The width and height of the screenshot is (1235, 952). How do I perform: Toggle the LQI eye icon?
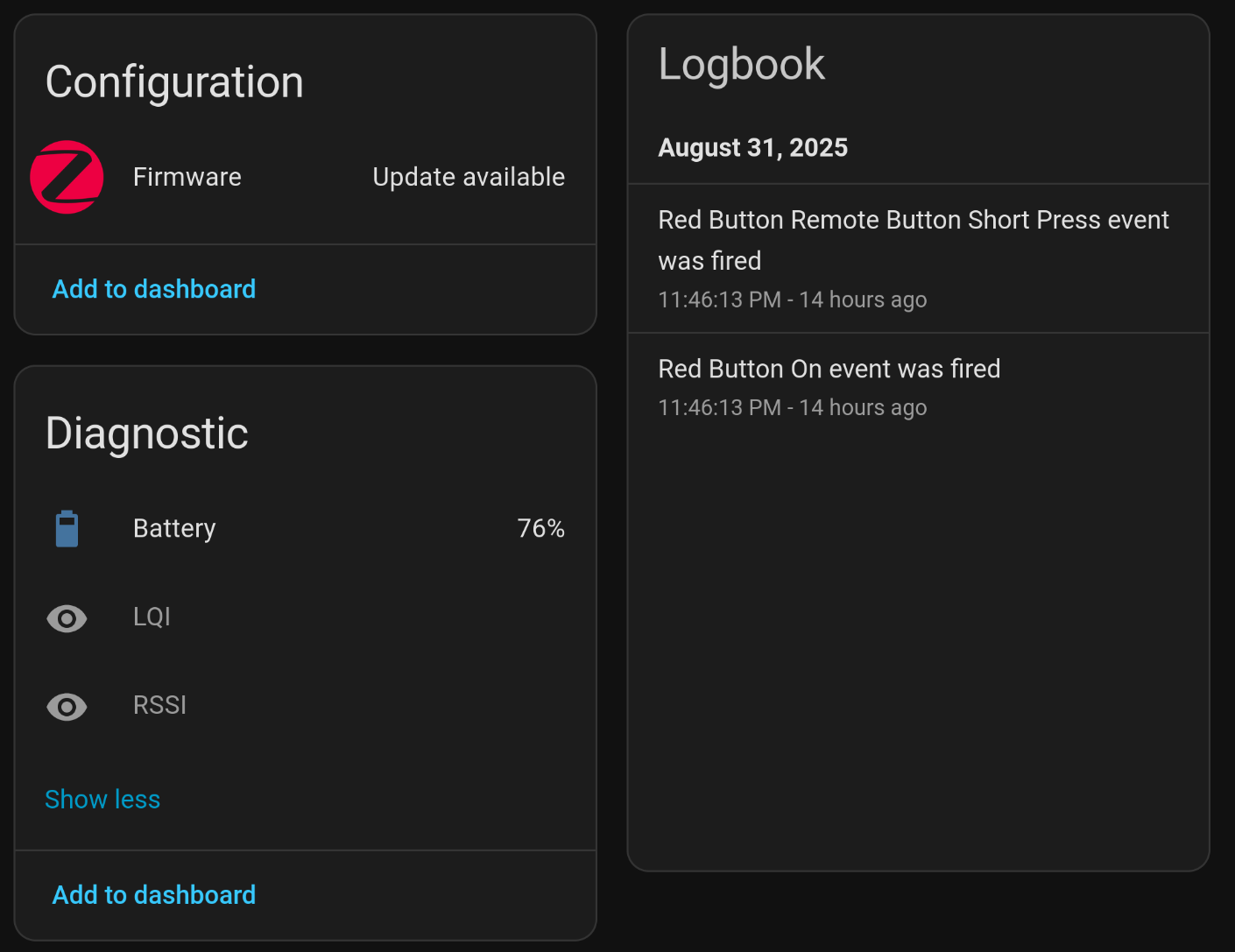[67, 618]
